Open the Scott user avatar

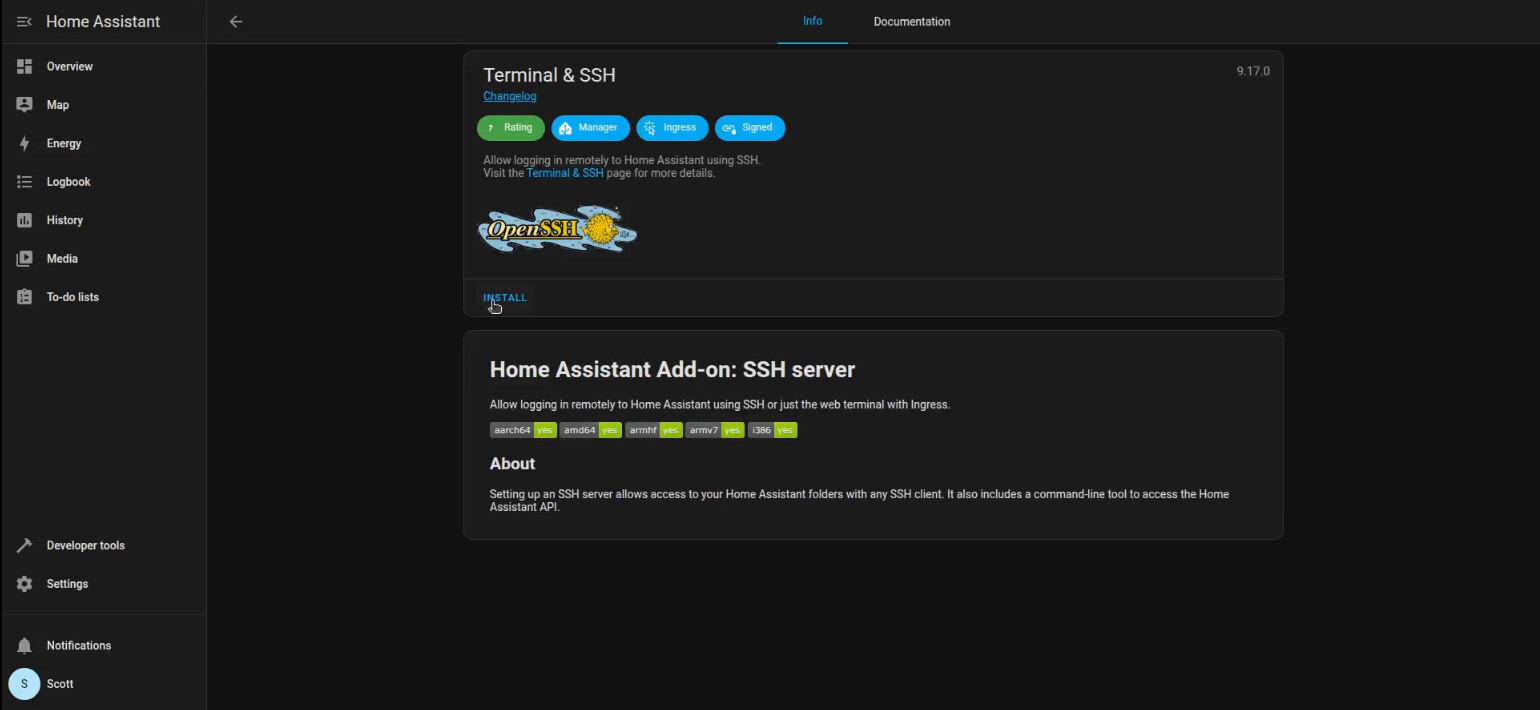coord(24,684)
